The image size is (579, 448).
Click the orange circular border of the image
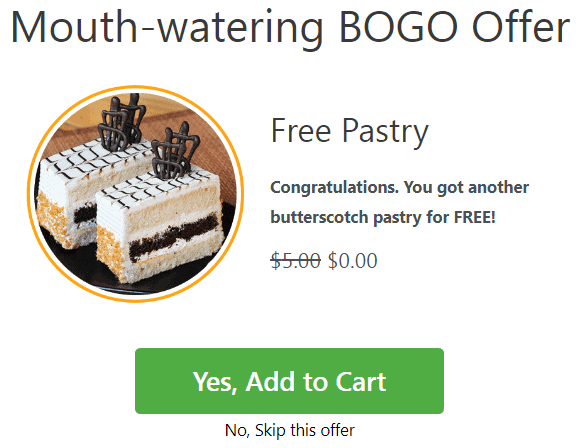click(x=136, y=87)
